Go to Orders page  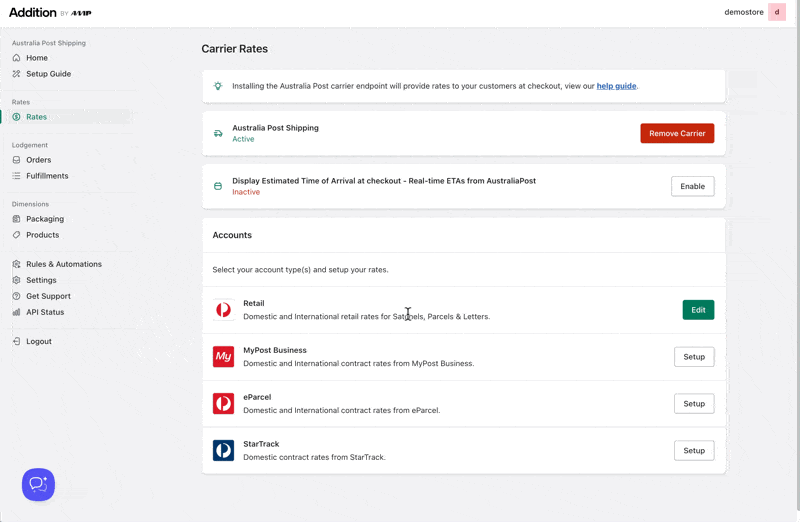tap(39, 160)
